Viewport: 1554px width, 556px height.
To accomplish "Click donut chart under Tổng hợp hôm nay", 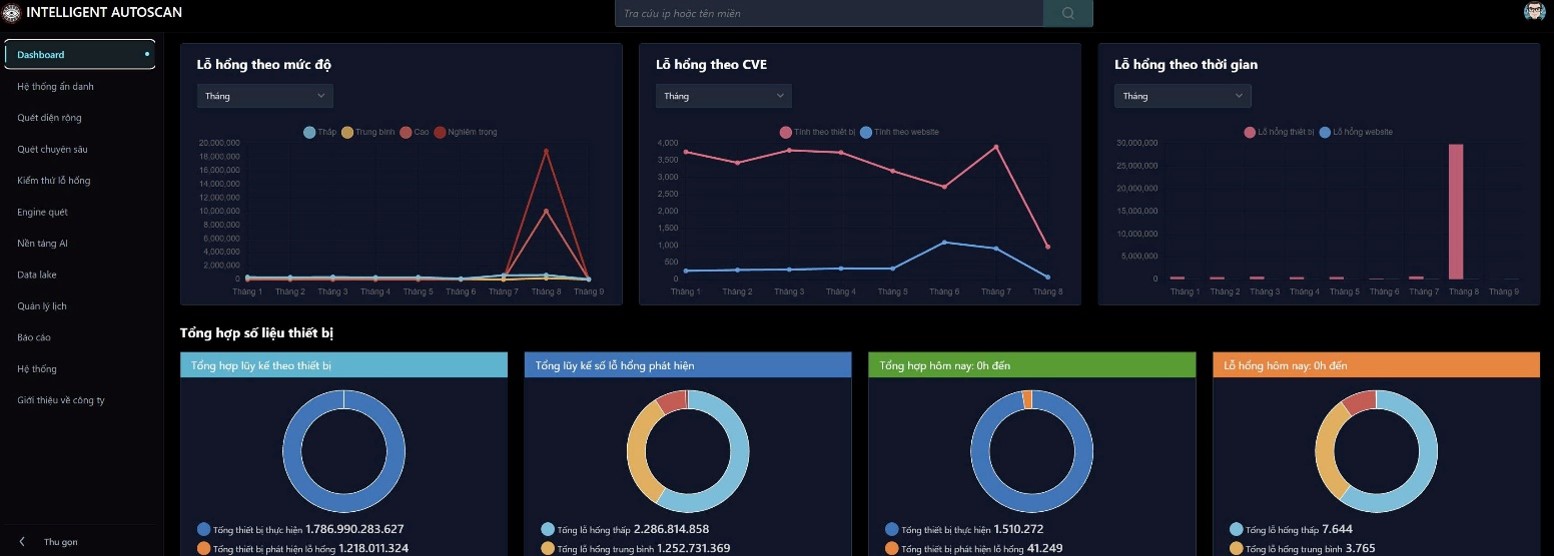I will tap(1032, 451).
